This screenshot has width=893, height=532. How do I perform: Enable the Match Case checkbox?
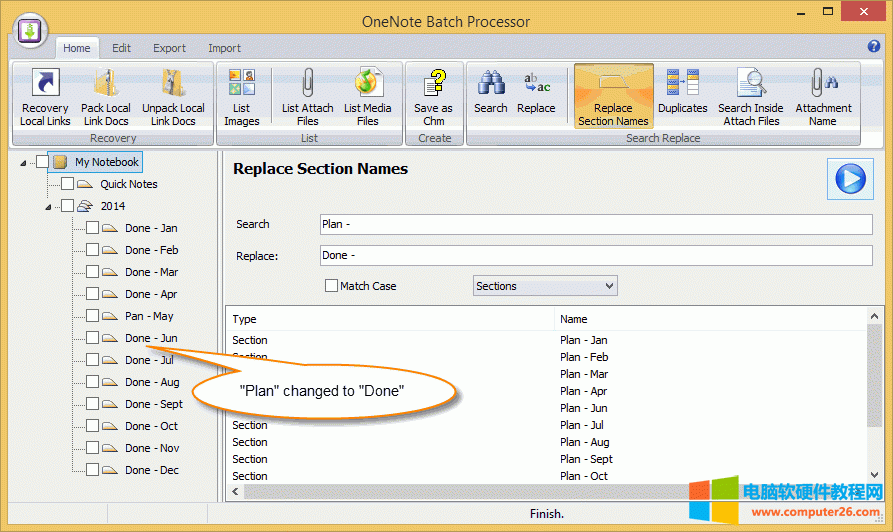(332, 286)
